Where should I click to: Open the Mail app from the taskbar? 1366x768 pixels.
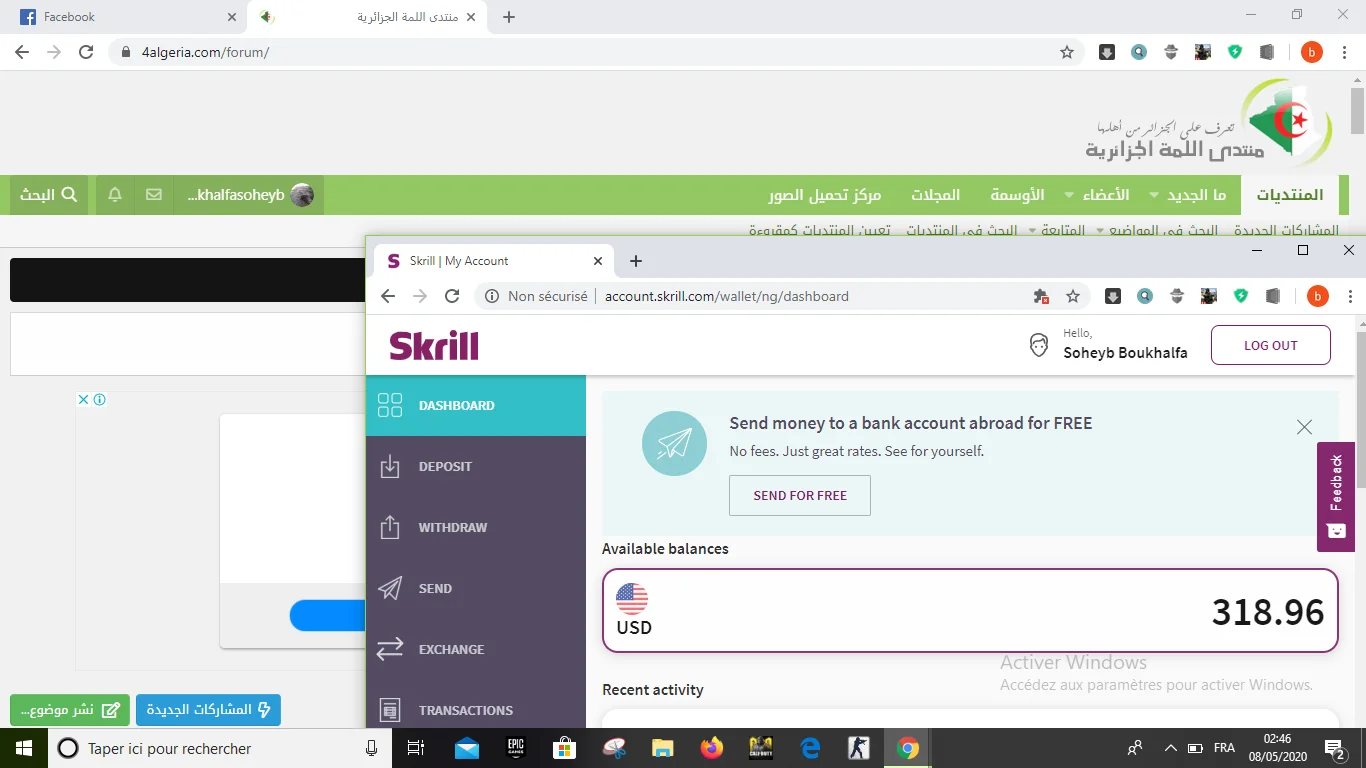467,748
